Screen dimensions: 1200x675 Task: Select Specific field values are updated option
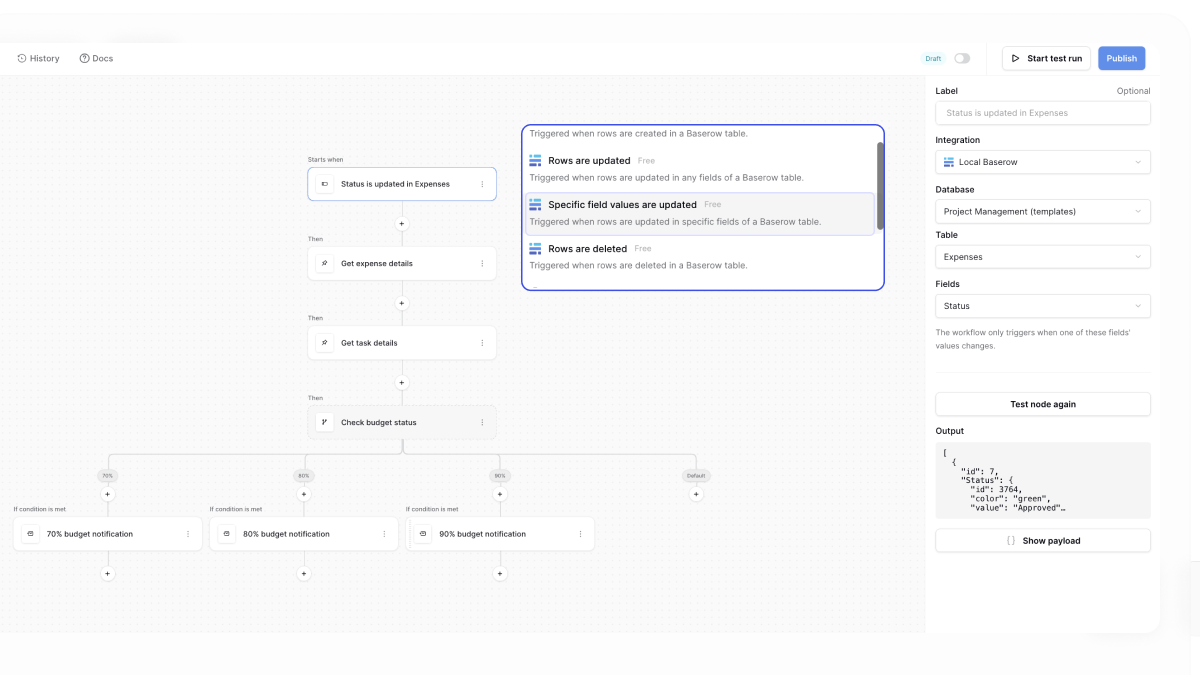pos(699,213)
